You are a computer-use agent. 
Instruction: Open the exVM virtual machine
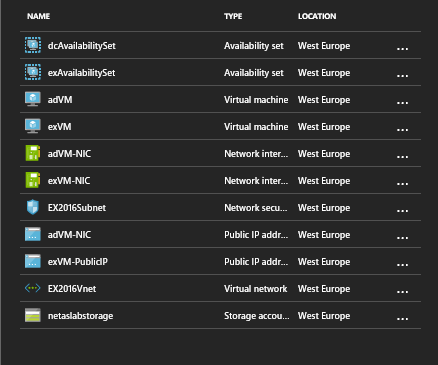click(x=59, y=127)
